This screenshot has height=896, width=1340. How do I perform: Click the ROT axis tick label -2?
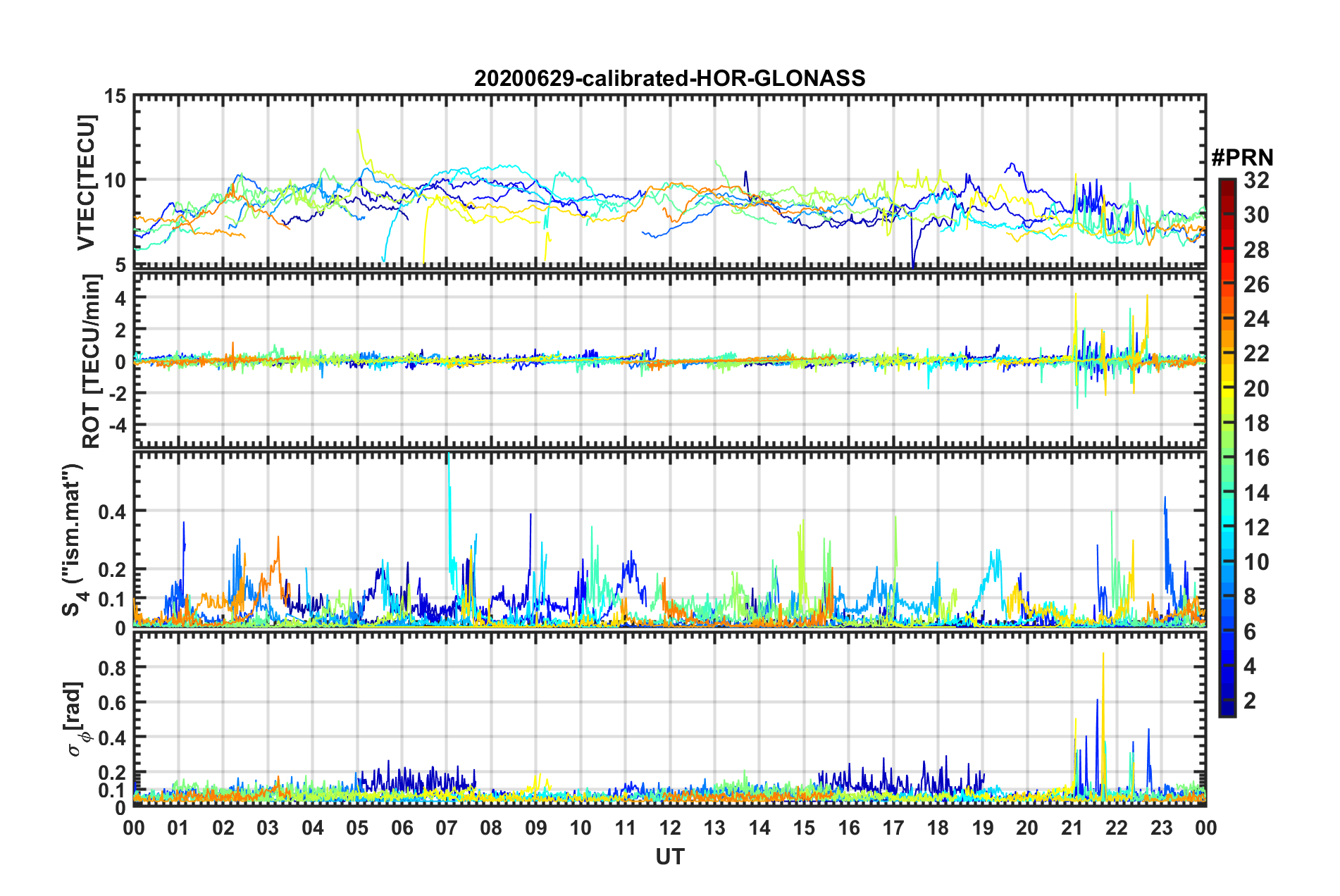click(x=118, y=394)
